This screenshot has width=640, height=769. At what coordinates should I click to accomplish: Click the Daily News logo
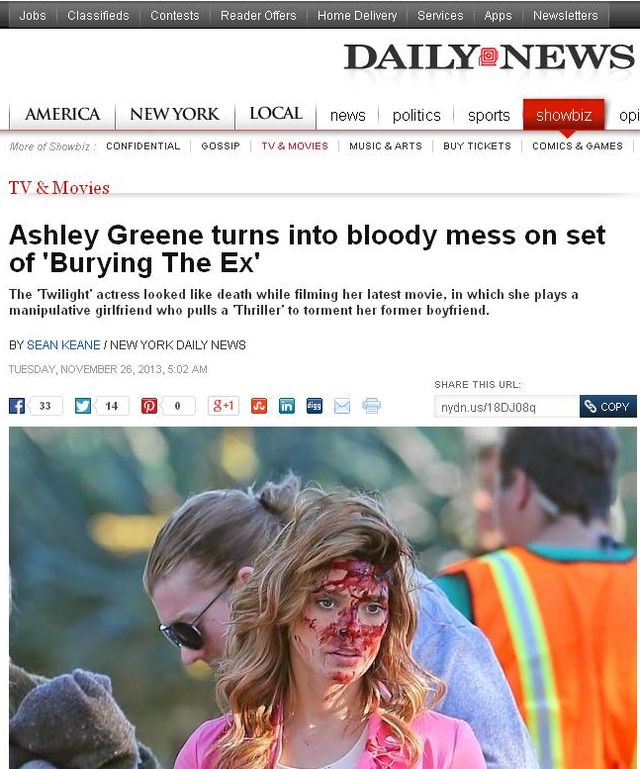pyautogui.click(x=489, y=57)
